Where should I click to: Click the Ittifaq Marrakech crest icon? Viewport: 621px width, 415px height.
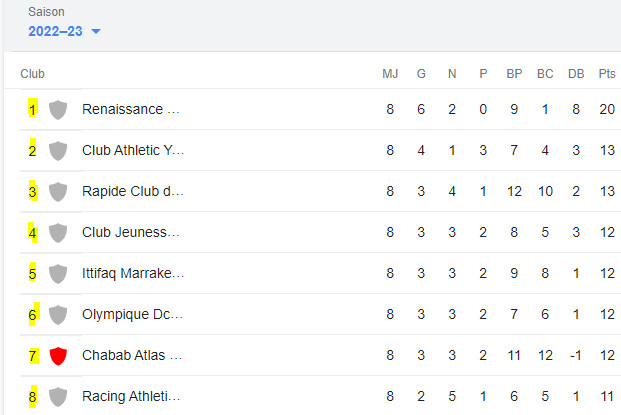click(58, 273)
